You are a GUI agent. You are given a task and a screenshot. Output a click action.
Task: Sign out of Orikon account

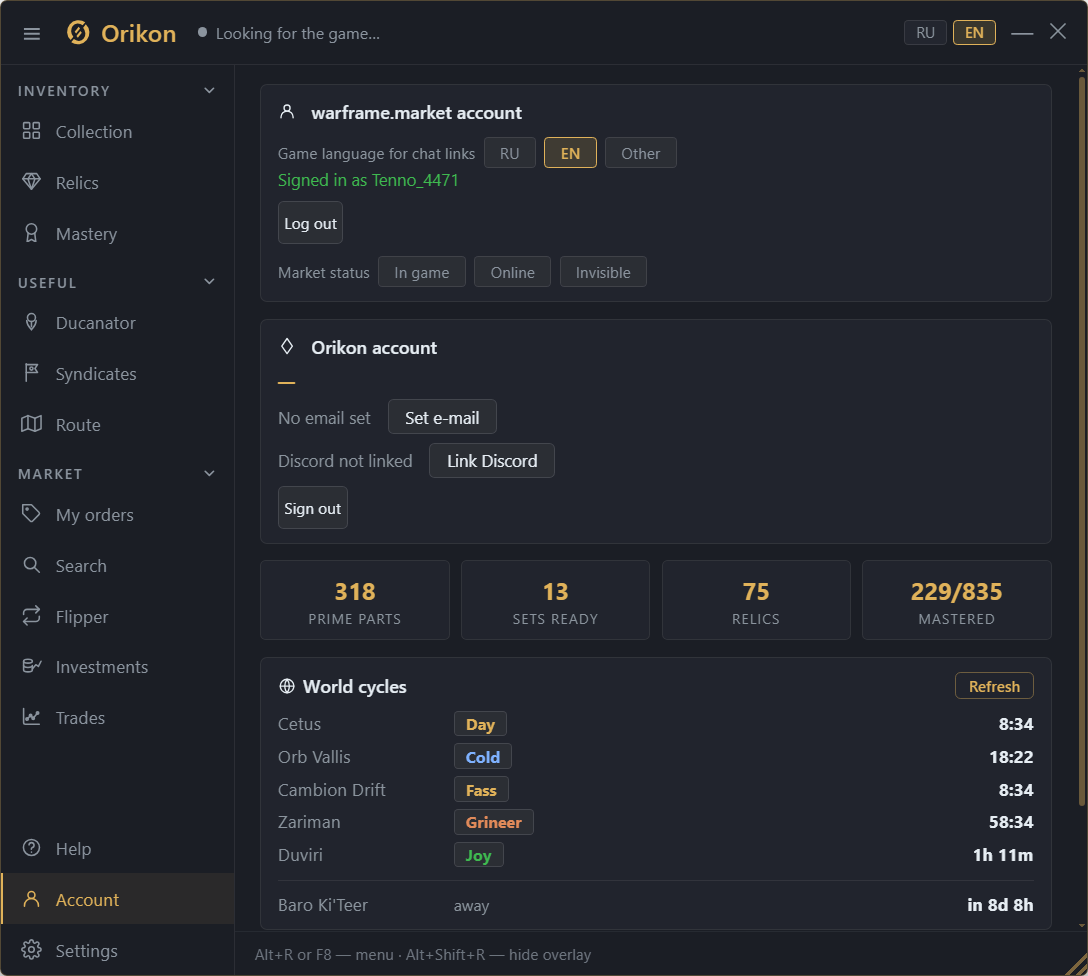point(312,508)
